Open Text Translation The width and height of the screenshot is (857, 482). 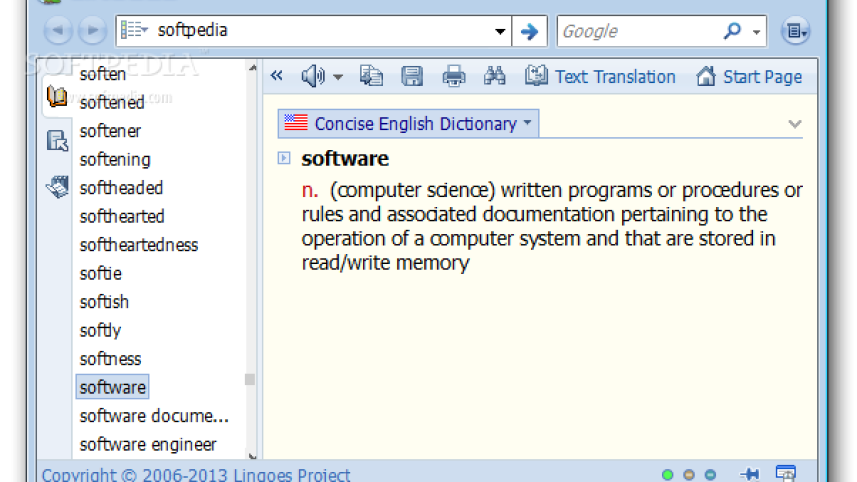[x=601, y=76]
